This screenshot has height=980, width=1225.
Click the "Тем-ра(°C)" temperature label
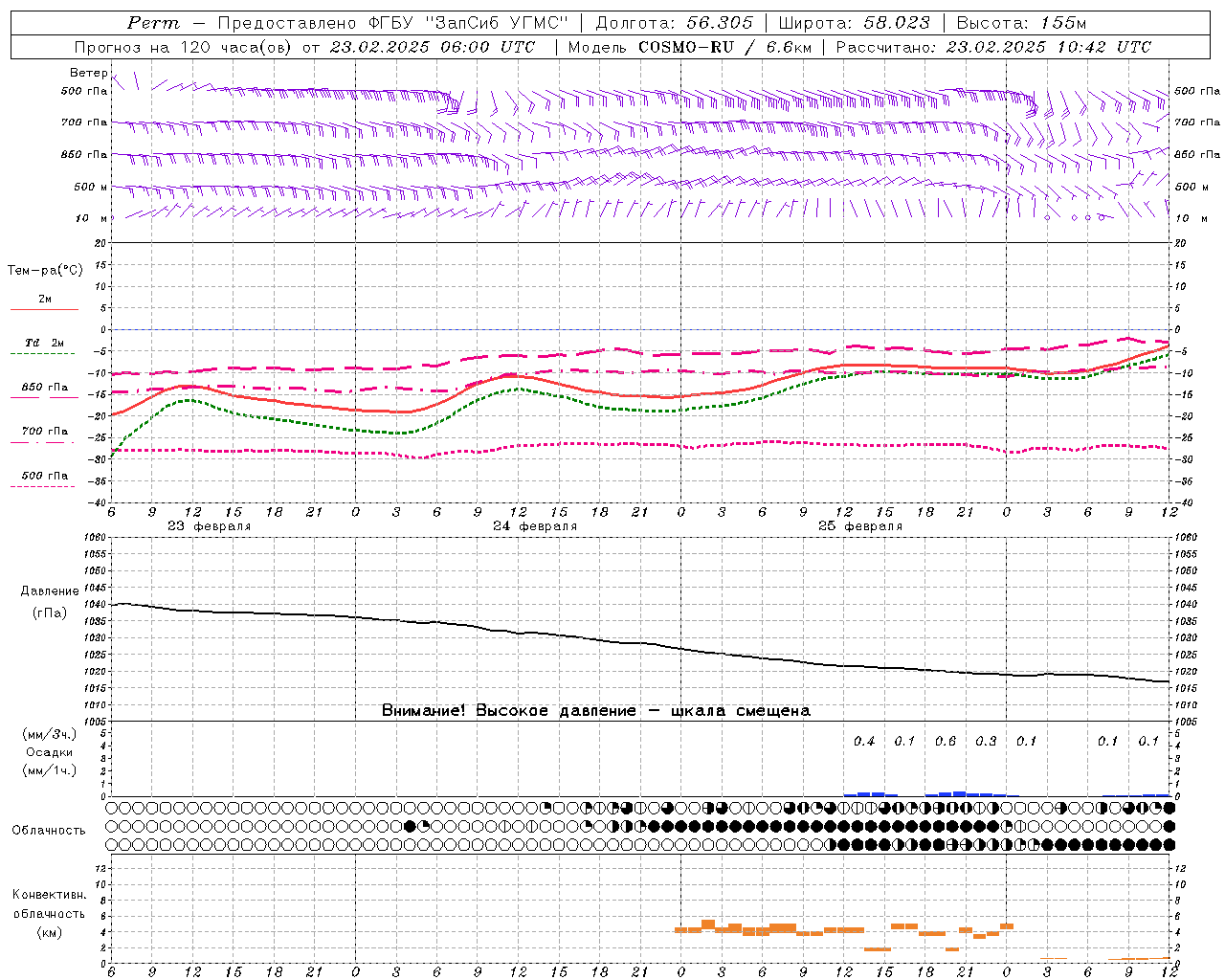[45, 271]
